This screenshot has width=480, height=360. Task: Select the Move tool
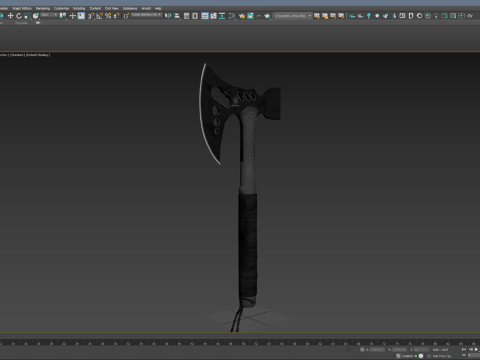pos(10,16)
